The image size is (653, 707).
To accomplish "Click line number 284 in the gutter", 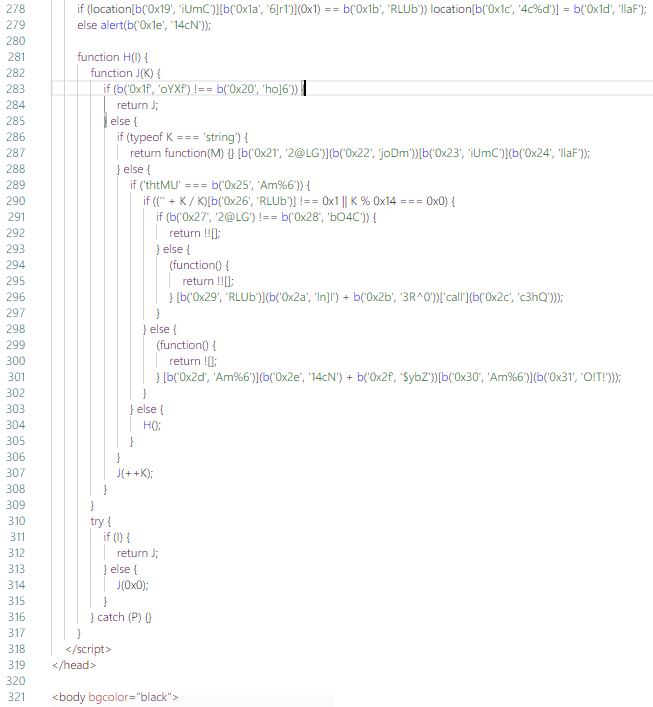I will click(x=16, y=105).
